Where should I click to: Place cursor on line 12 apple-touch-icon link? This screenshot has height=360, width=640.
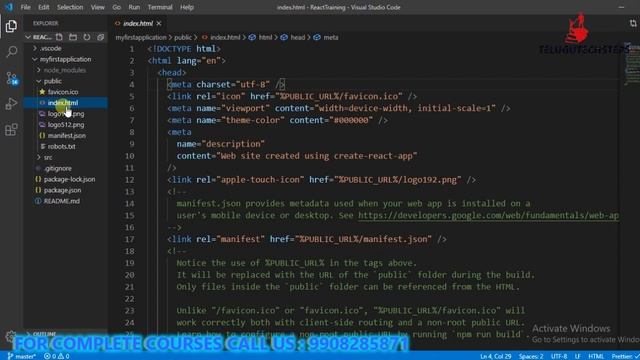coord(321,180)
